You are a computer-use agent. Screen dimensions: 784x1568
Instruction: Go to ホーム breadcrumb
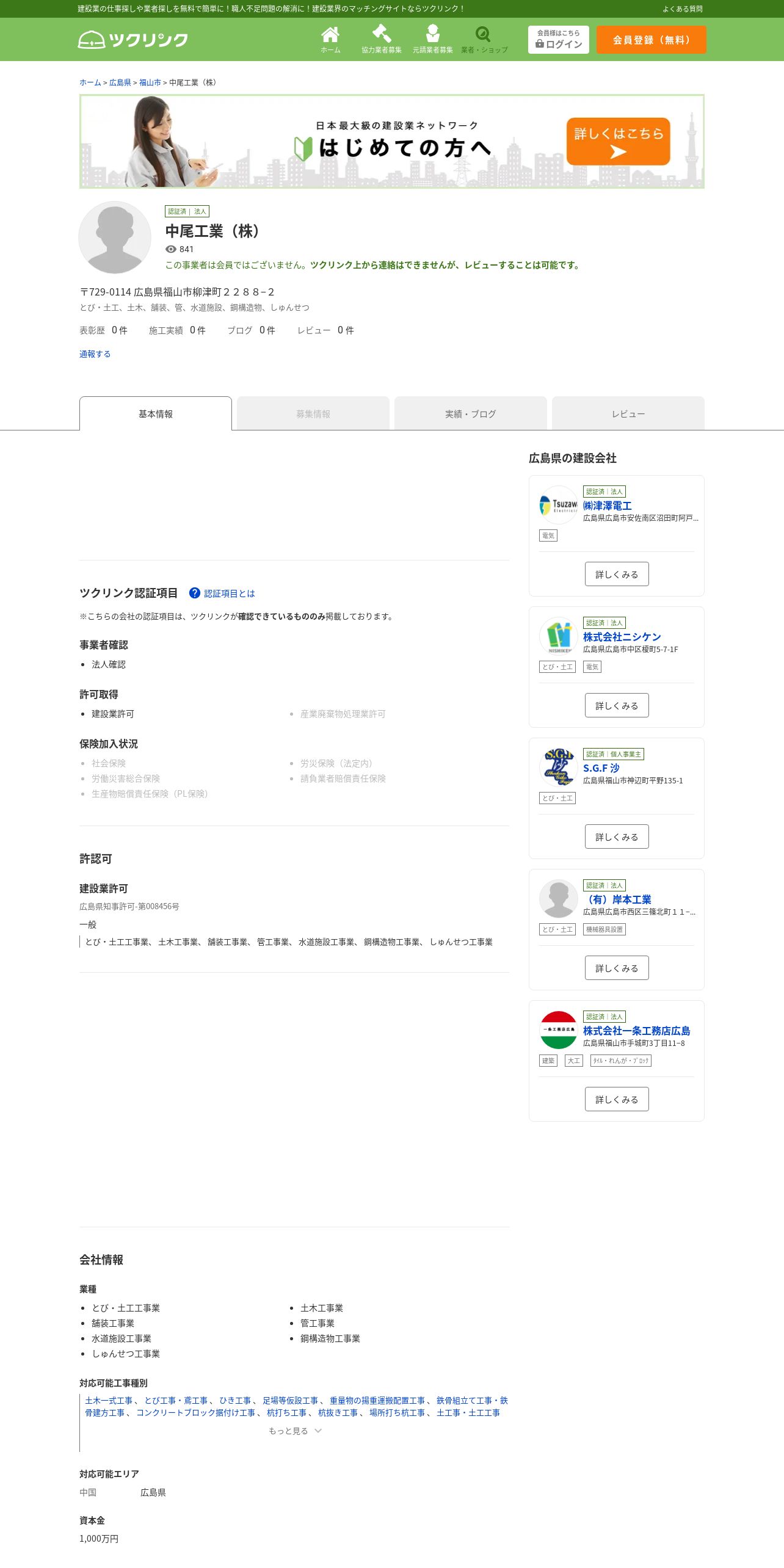pos(90,82)
